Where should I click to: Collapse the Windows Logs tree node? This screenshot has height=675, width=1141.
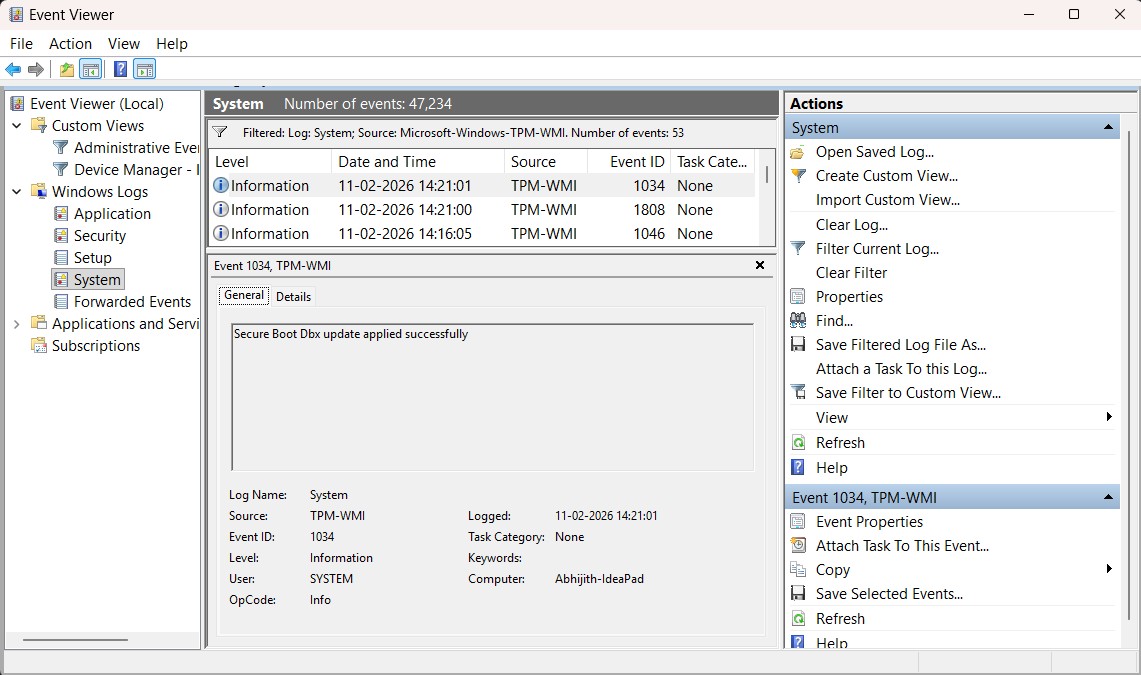[x=15, y=191]
